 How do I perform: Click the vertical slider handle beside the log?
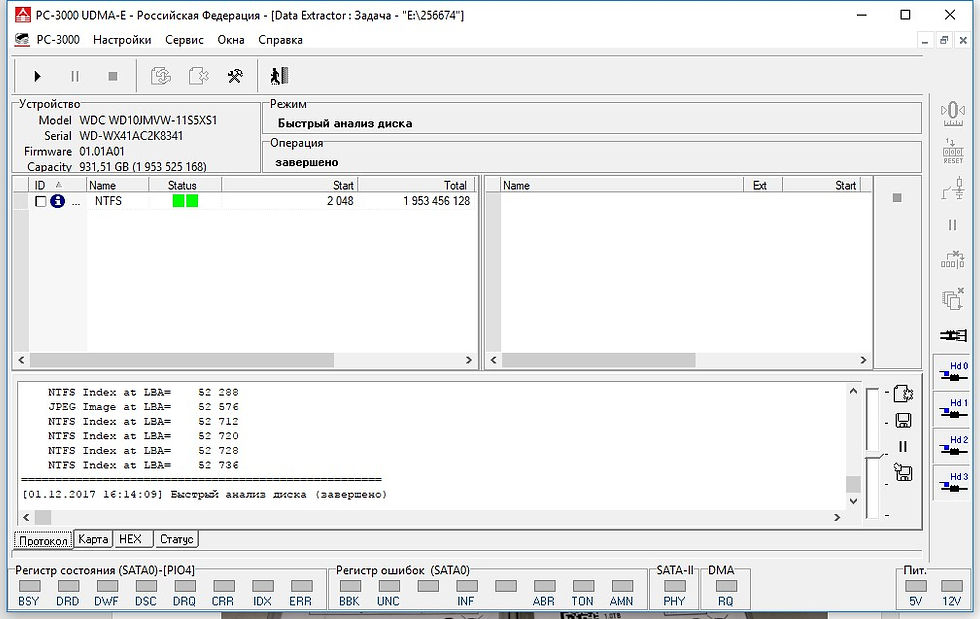[874, 456]
